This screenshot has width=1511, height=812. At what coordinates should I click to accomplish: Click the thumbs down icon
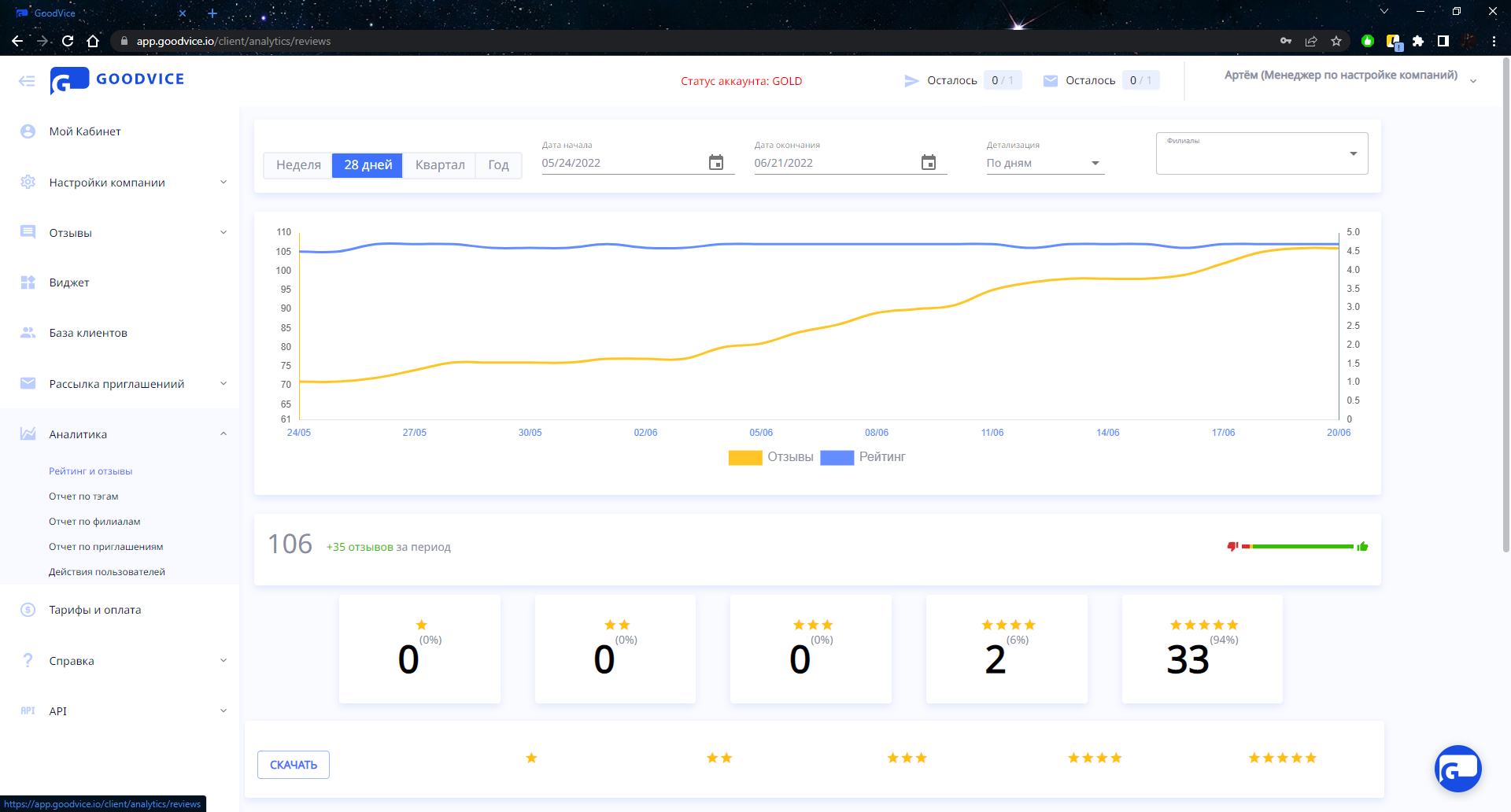click(x=1232, y=547)
